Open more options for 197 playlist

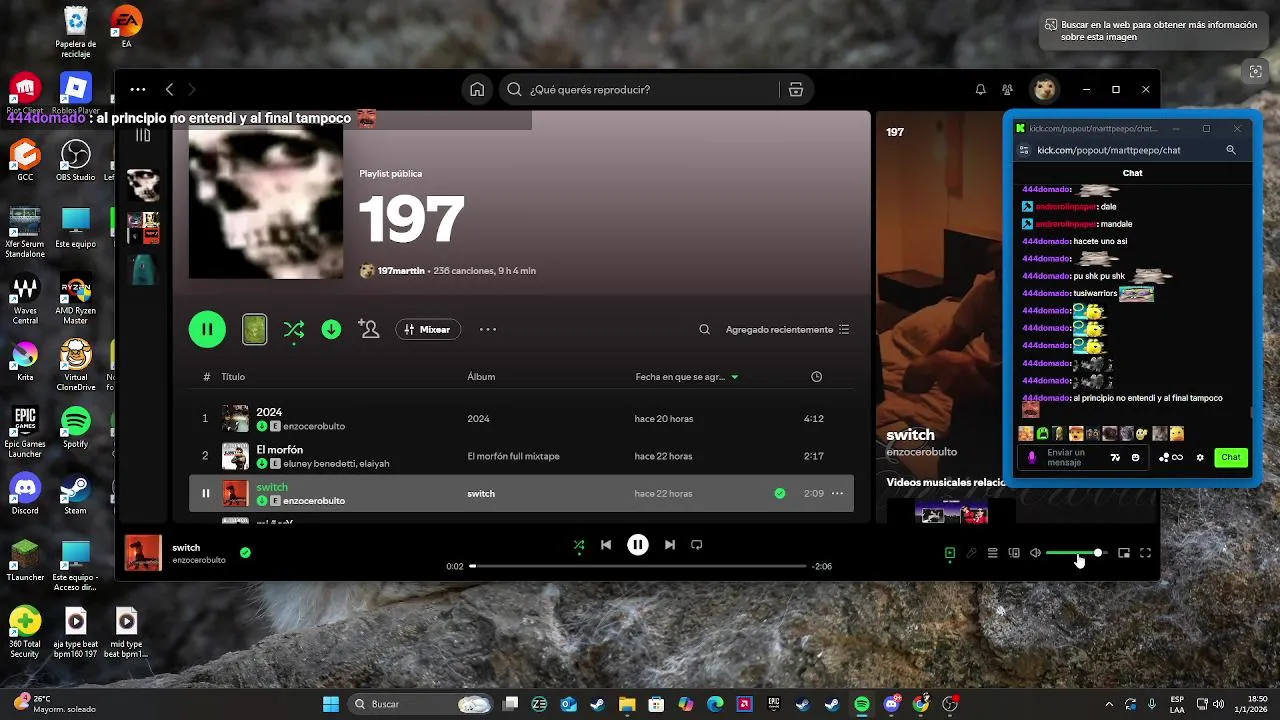[x=488, y=329]
